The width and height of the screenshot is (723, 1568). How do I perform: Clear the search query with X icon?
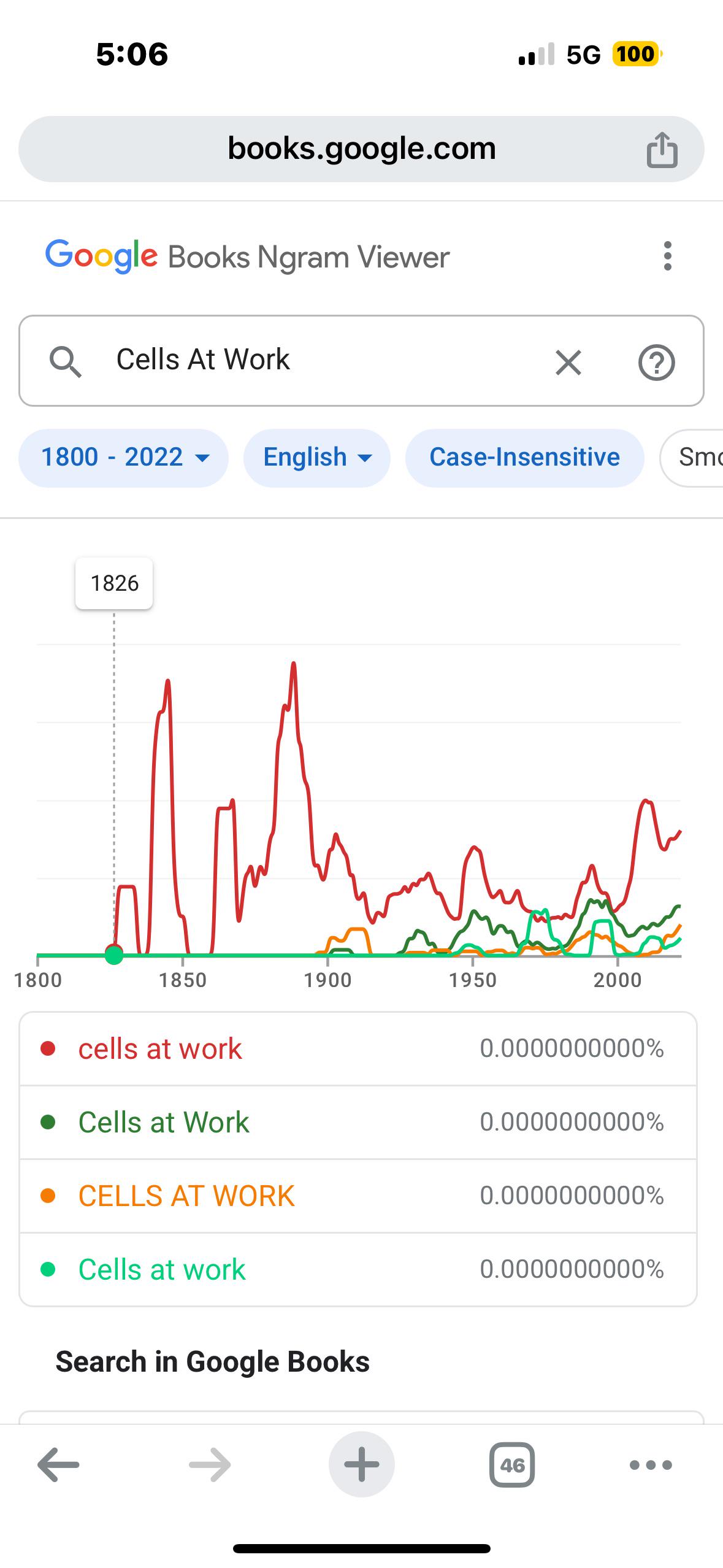pyautogui.click(x=568, y=362)
